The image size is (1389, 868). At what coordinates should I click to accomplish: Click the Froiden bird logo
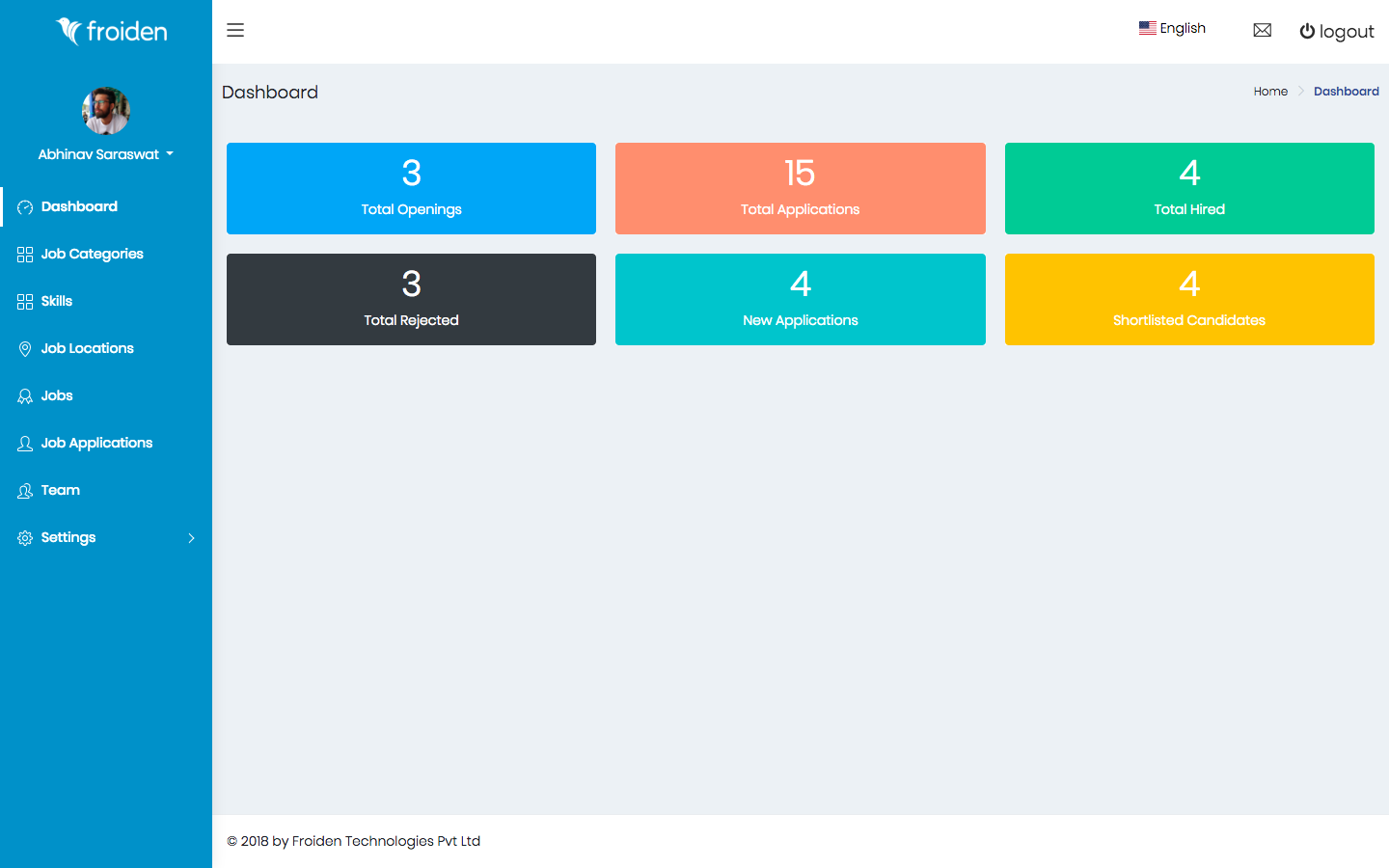point(69,31)
